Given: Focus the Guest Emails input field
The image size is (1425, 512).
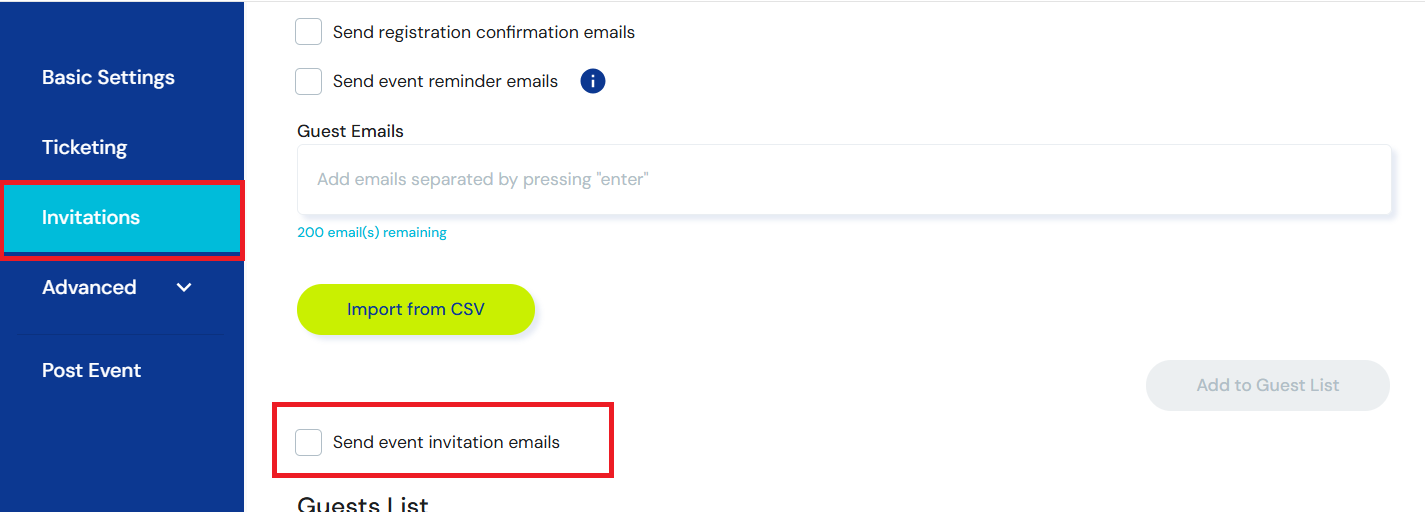Looking at the screenshot, I should tap(843, 180).
